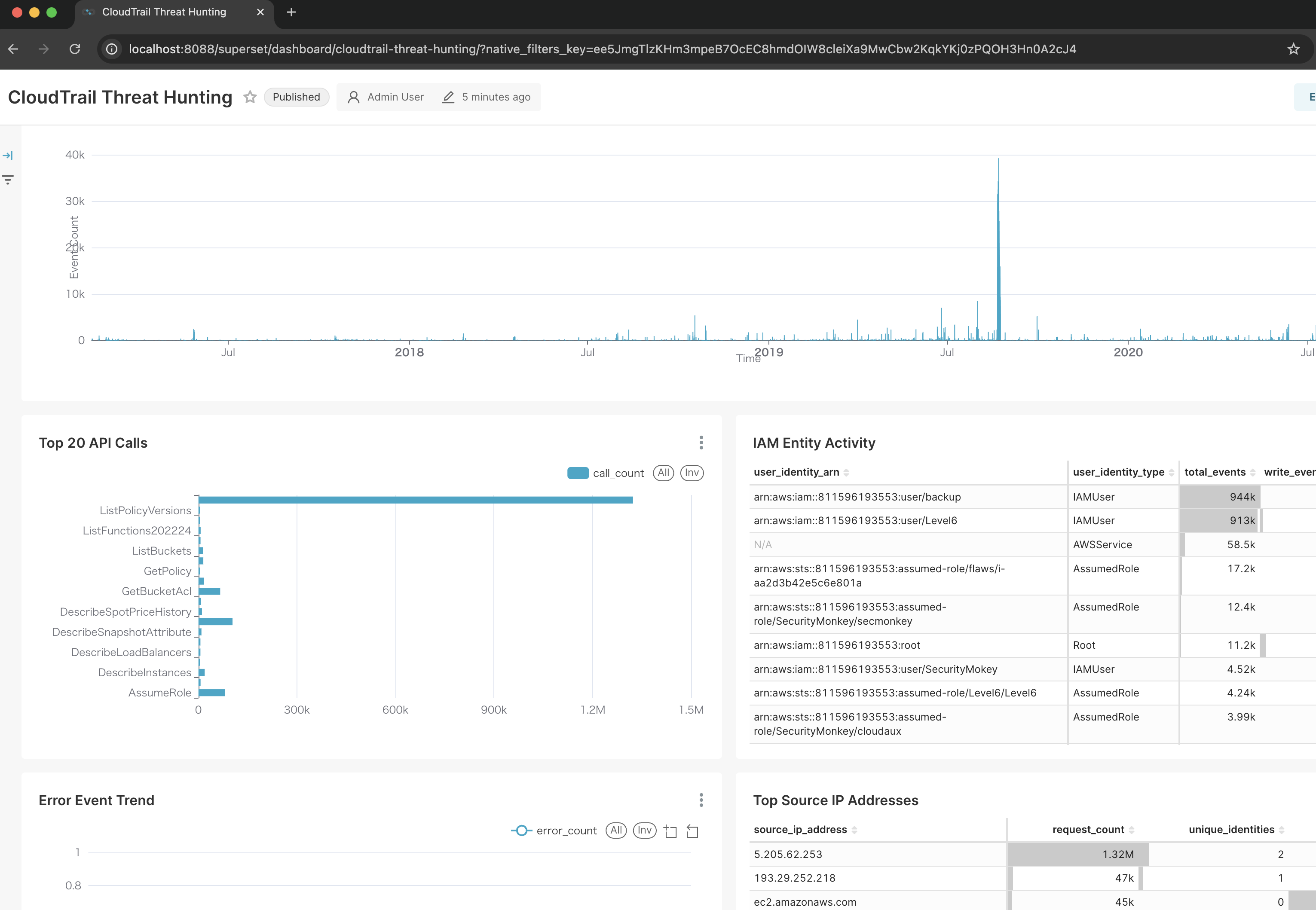Click the blue call_count legend color swatch

tap(577, 473)
